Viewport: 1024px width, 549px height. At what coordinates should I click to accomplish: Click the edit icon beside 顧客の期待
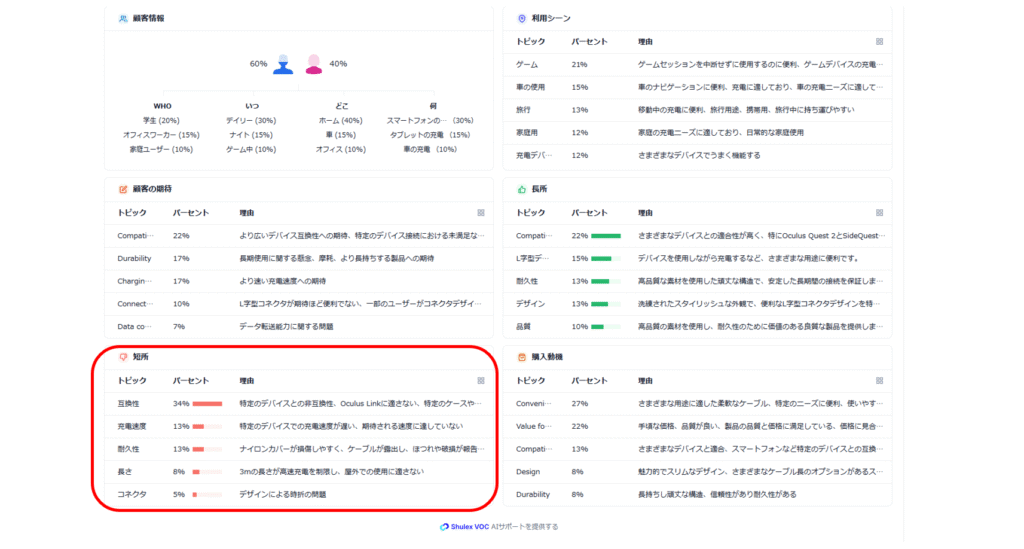(x=123, y=189)
